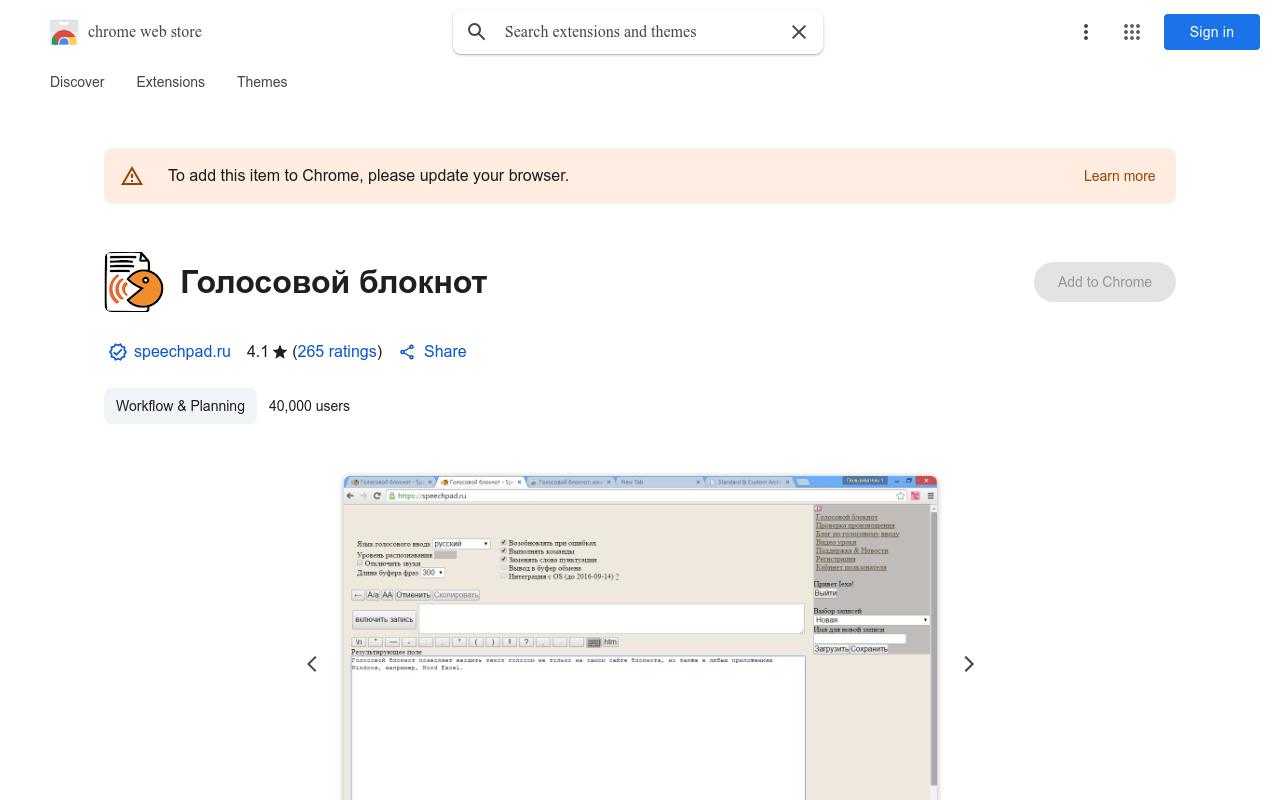Click the chrome web store title text

pyautogui.click(x=145, y=32)
